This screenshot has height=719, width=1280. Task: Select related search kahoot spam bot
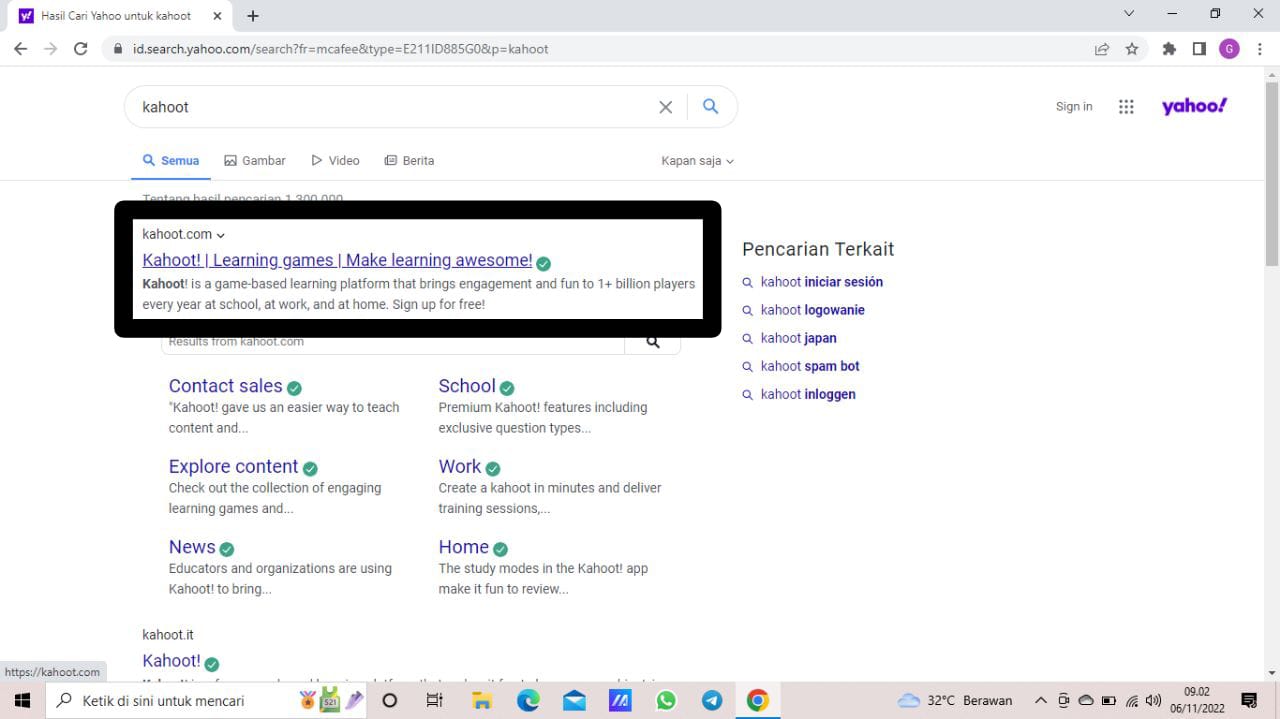pos(810,366)
